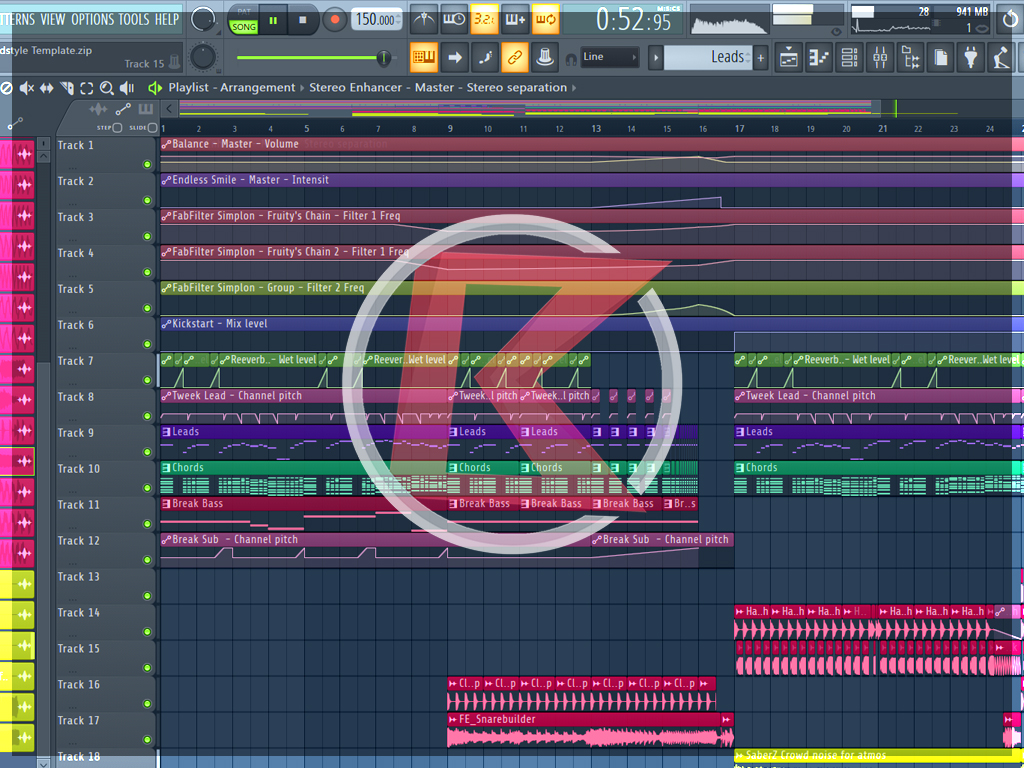1024x768 pixels.
Task: Click the pause button in transport
Action: [x=273, y=19]
